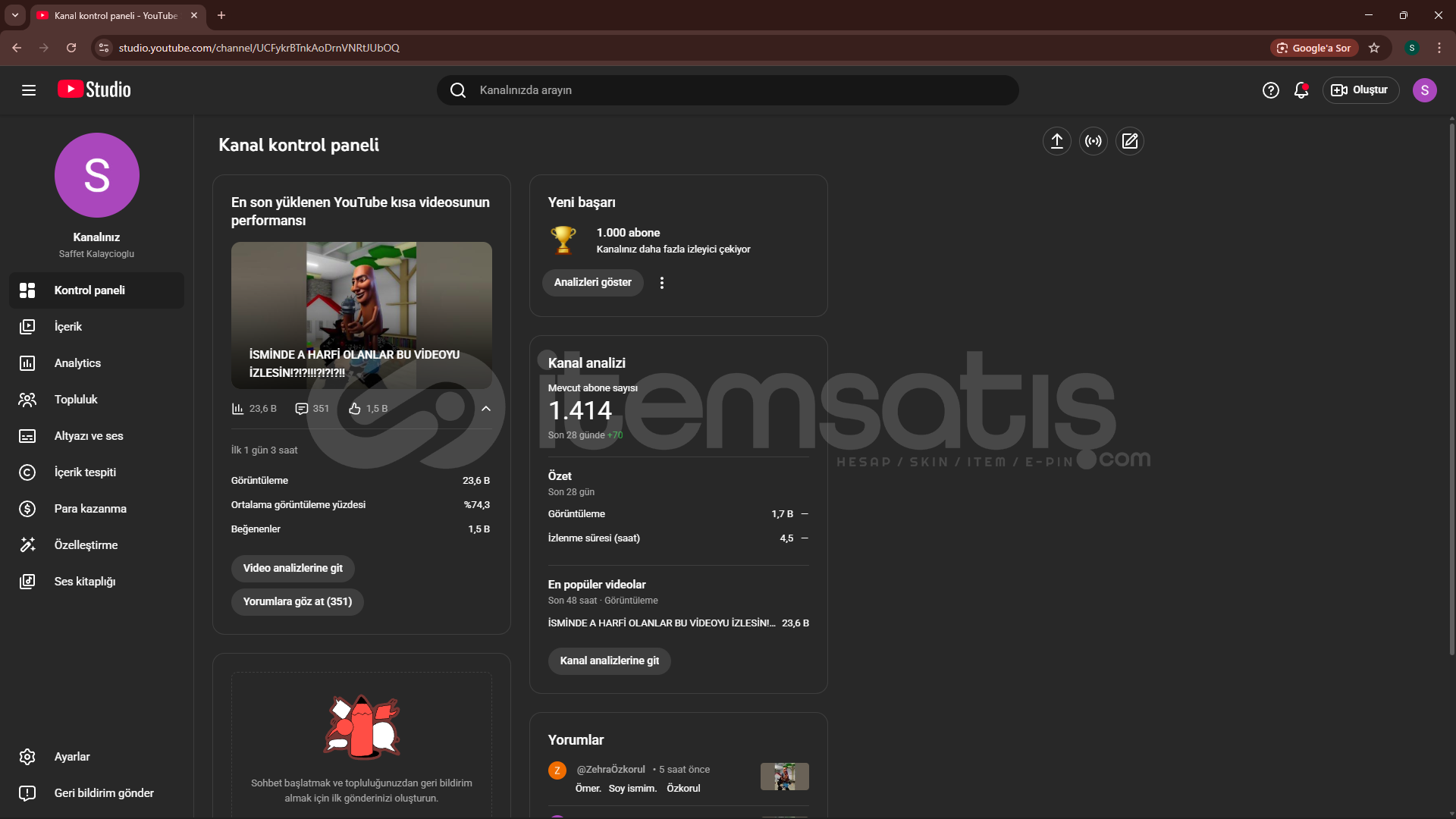
Task: Open the Analytics sidebar item
Action: click(x=77, y=363)
